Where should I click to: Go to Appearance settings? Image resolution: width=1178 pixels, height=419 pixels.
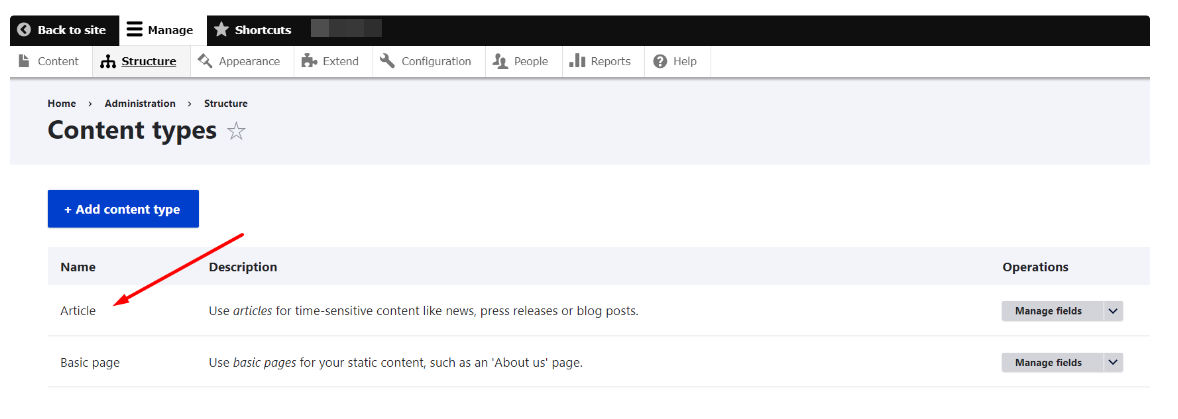(x=239, y=61)
